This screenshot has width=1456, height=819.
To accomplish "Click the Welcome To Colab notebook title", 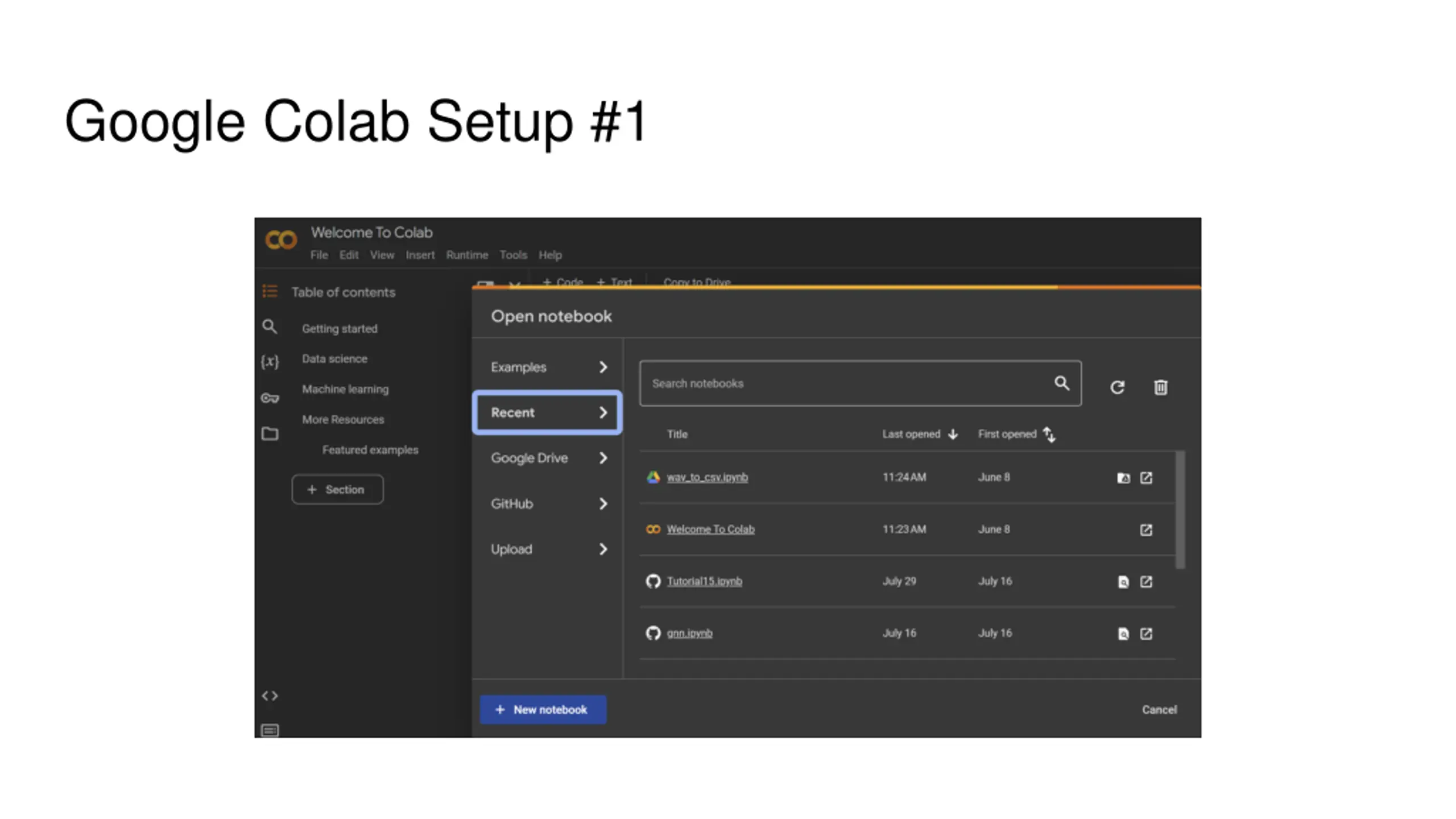I will pos(371,233).
